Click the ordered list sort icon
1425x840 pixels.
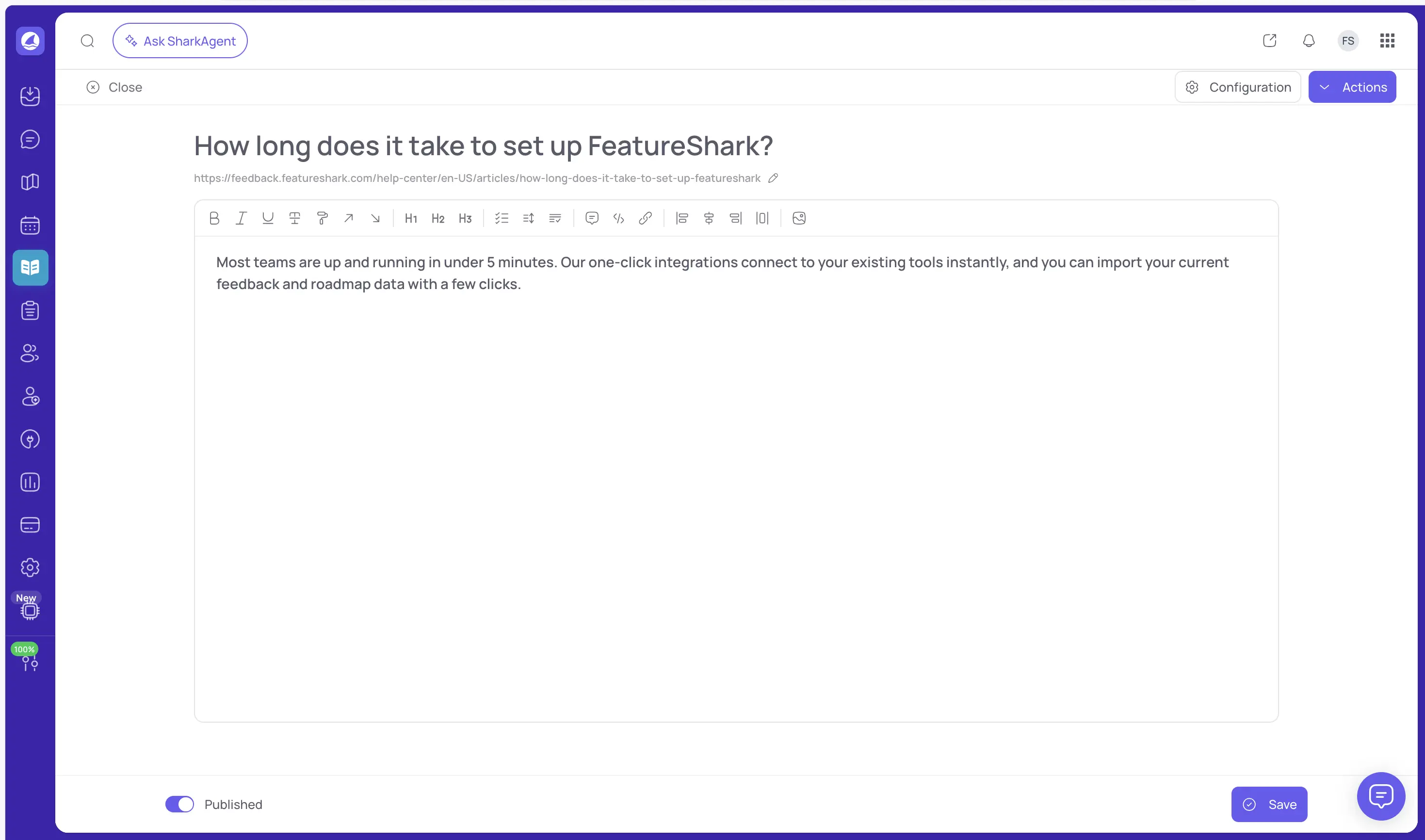coord(529,219)
